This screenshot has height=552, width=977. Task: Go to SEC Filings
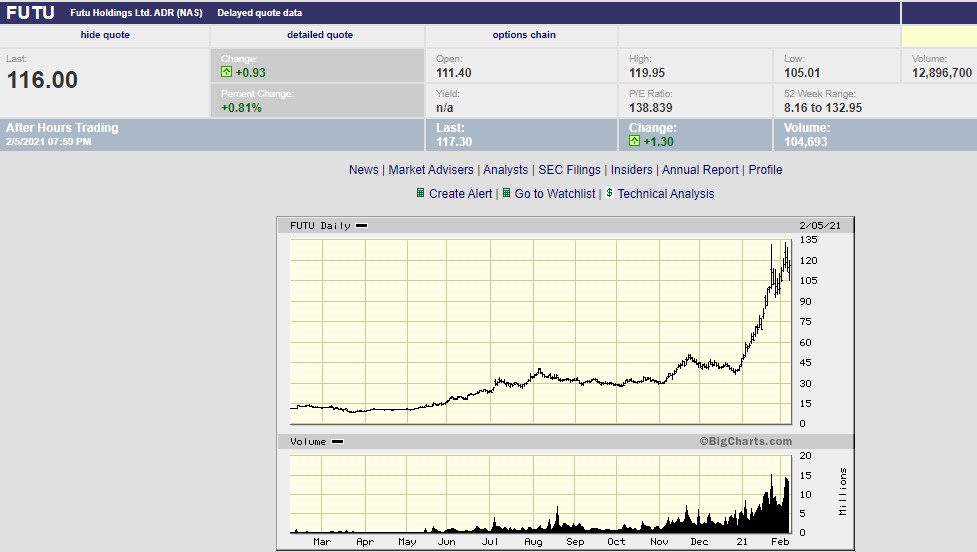point(571,170)
